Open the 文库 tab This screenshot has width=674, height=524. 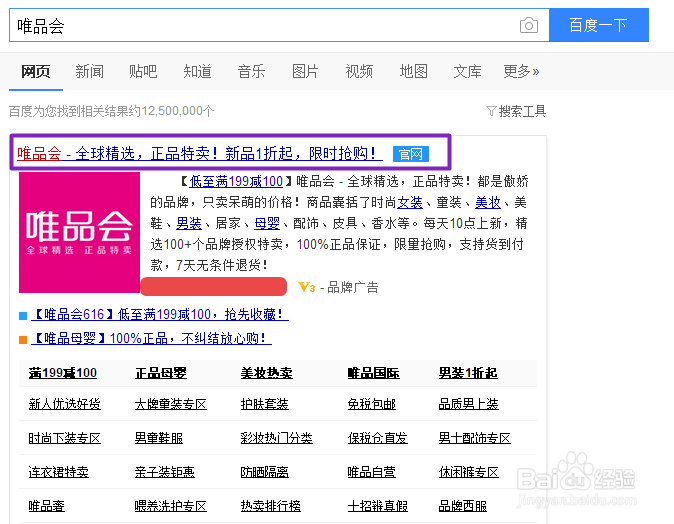point(467,71)
